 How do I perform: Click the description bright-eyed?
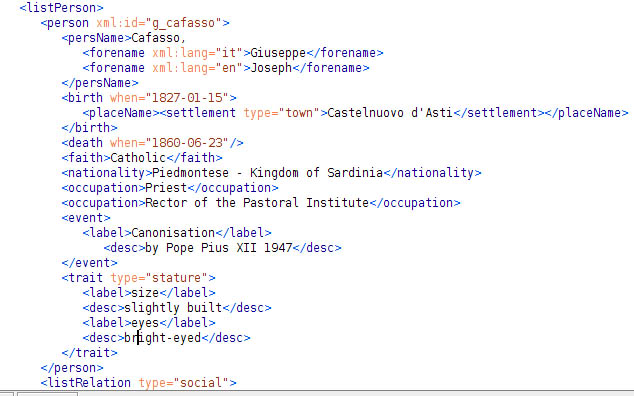163,338
